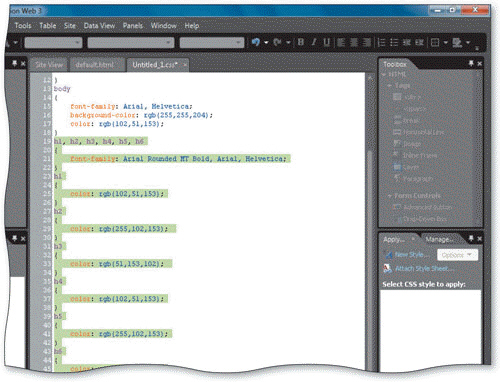The width and height of the screenshot is (500, 382).
Task: Close the Toolbox panel
Action: click(480, 63)
